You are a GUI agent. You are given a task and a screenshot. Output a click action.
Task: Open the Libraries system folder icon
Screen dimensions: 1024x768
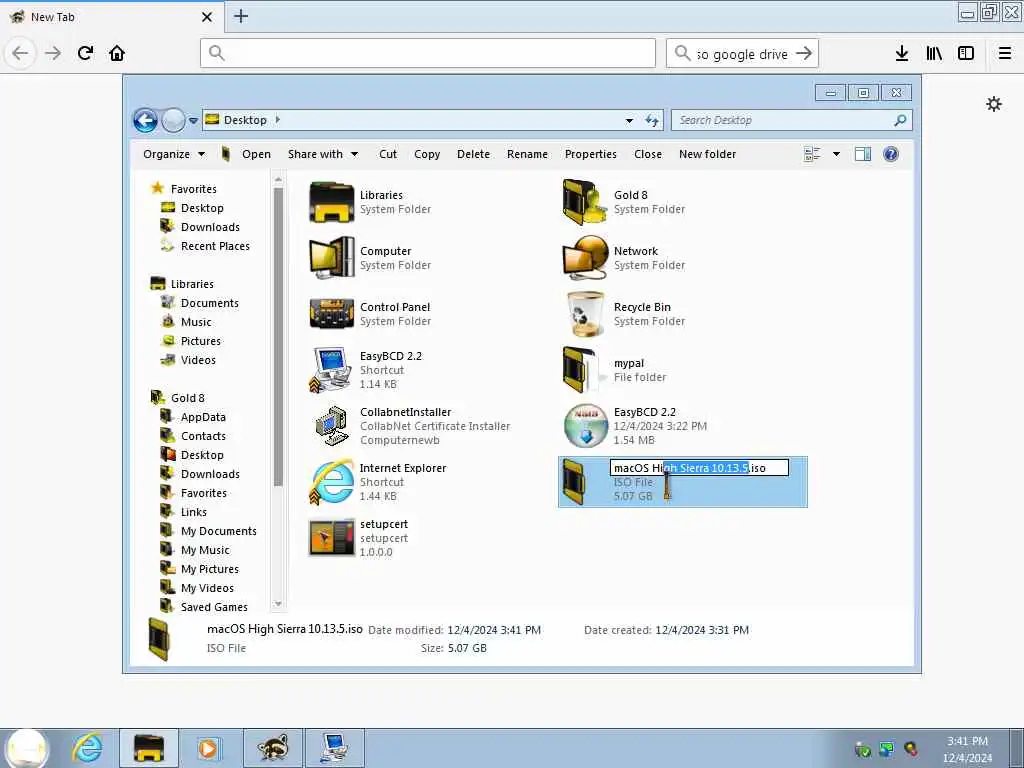click(x=332, y=202)
